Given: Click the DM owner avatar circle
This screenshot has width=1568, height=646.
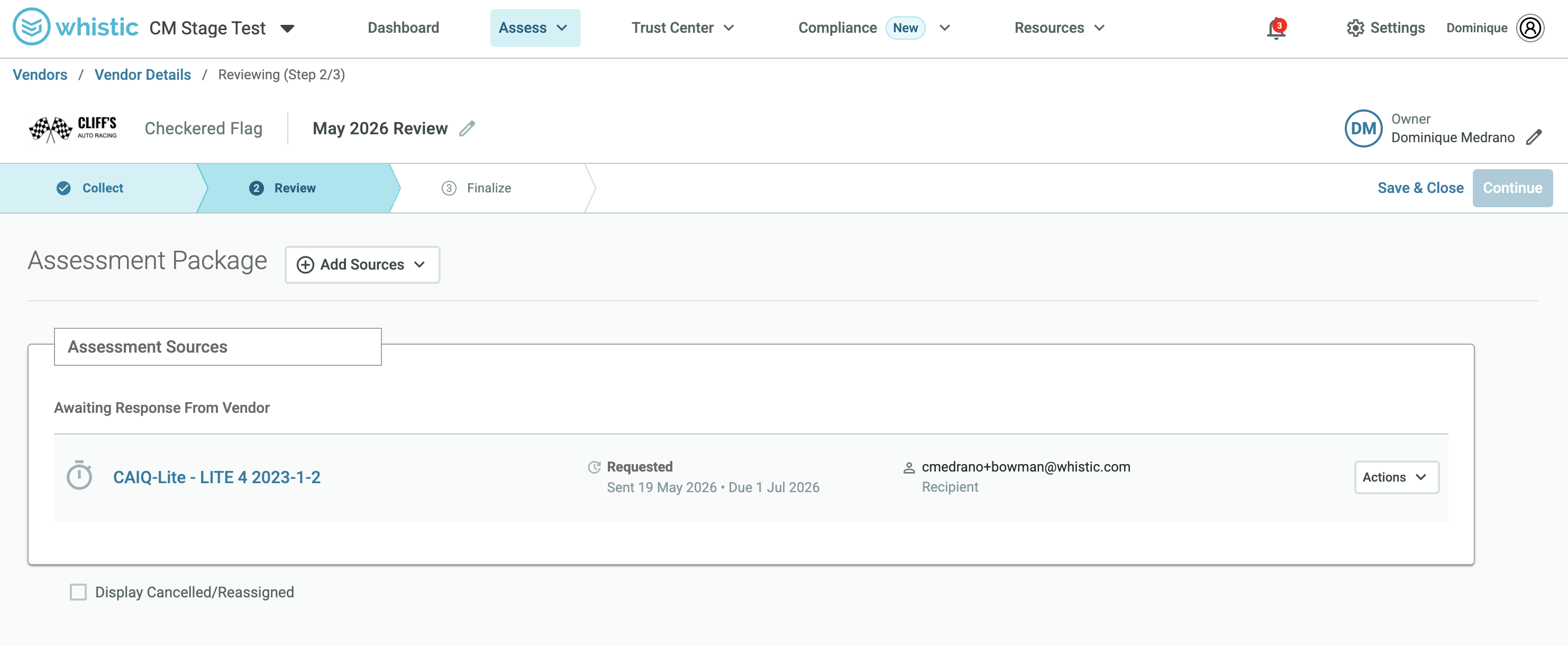Looking at the screenshot, I should (1363, 128).
